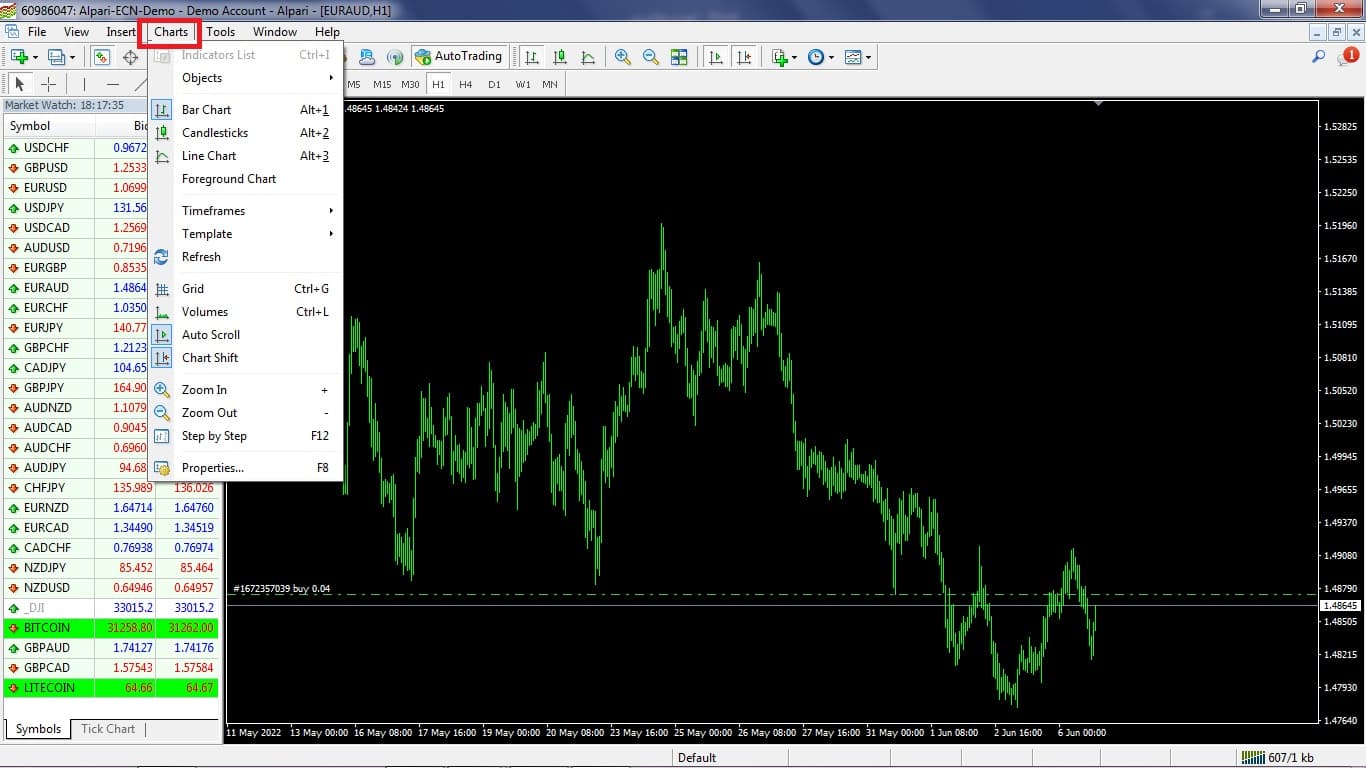The image size is (1366, 768).
Task: Open the Periods dropdown arrow
Action: click(x=831, y=57)
